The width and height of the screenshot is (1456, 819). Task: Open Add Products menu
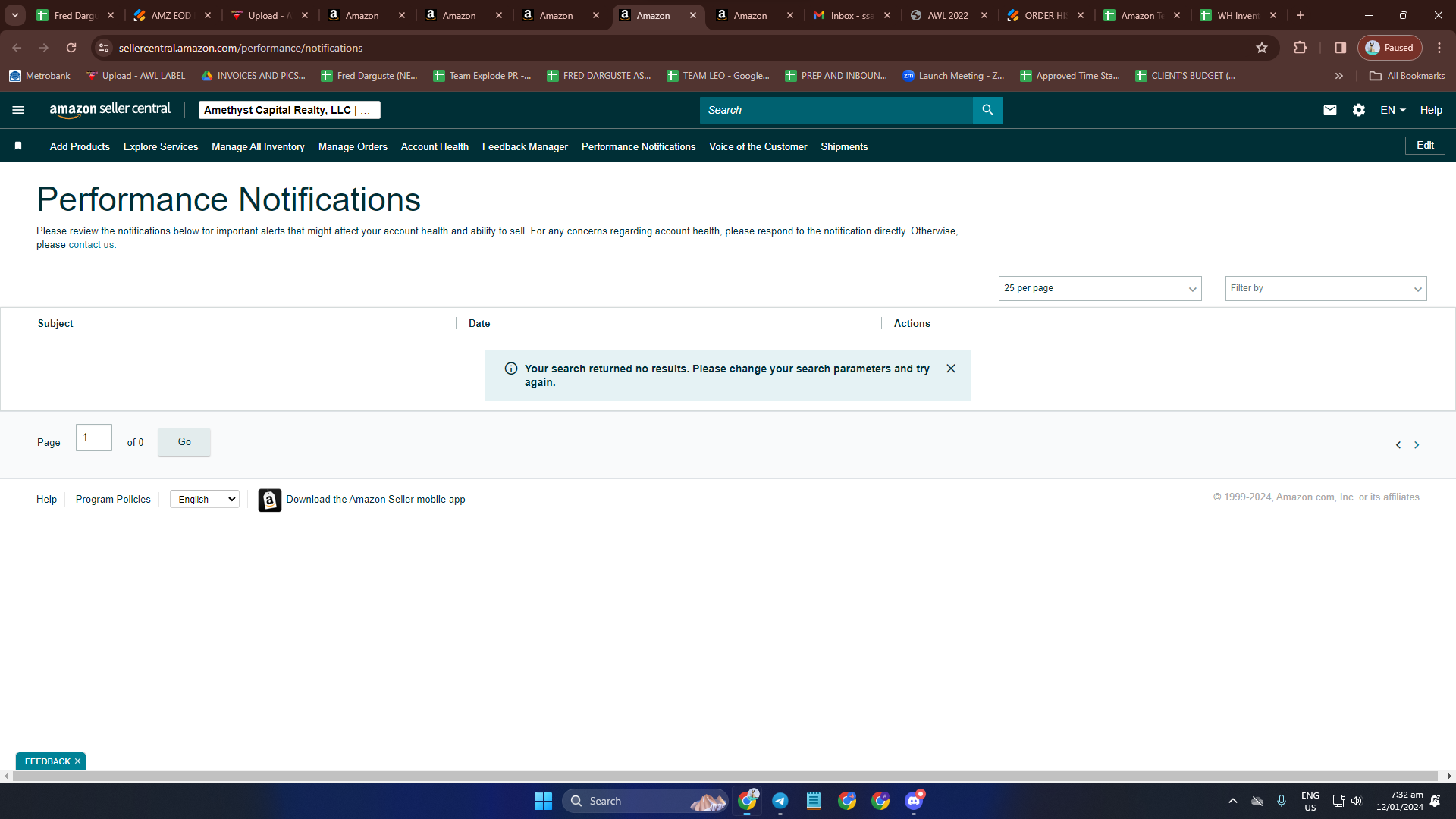pyautogui.click(x=80, y=146)
